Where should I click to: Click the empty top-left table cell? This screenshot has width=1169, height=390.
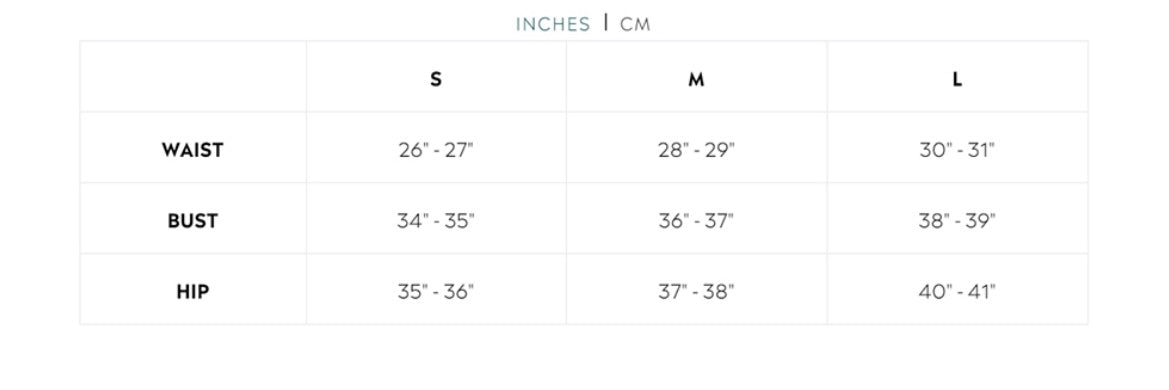coord(193,77)
